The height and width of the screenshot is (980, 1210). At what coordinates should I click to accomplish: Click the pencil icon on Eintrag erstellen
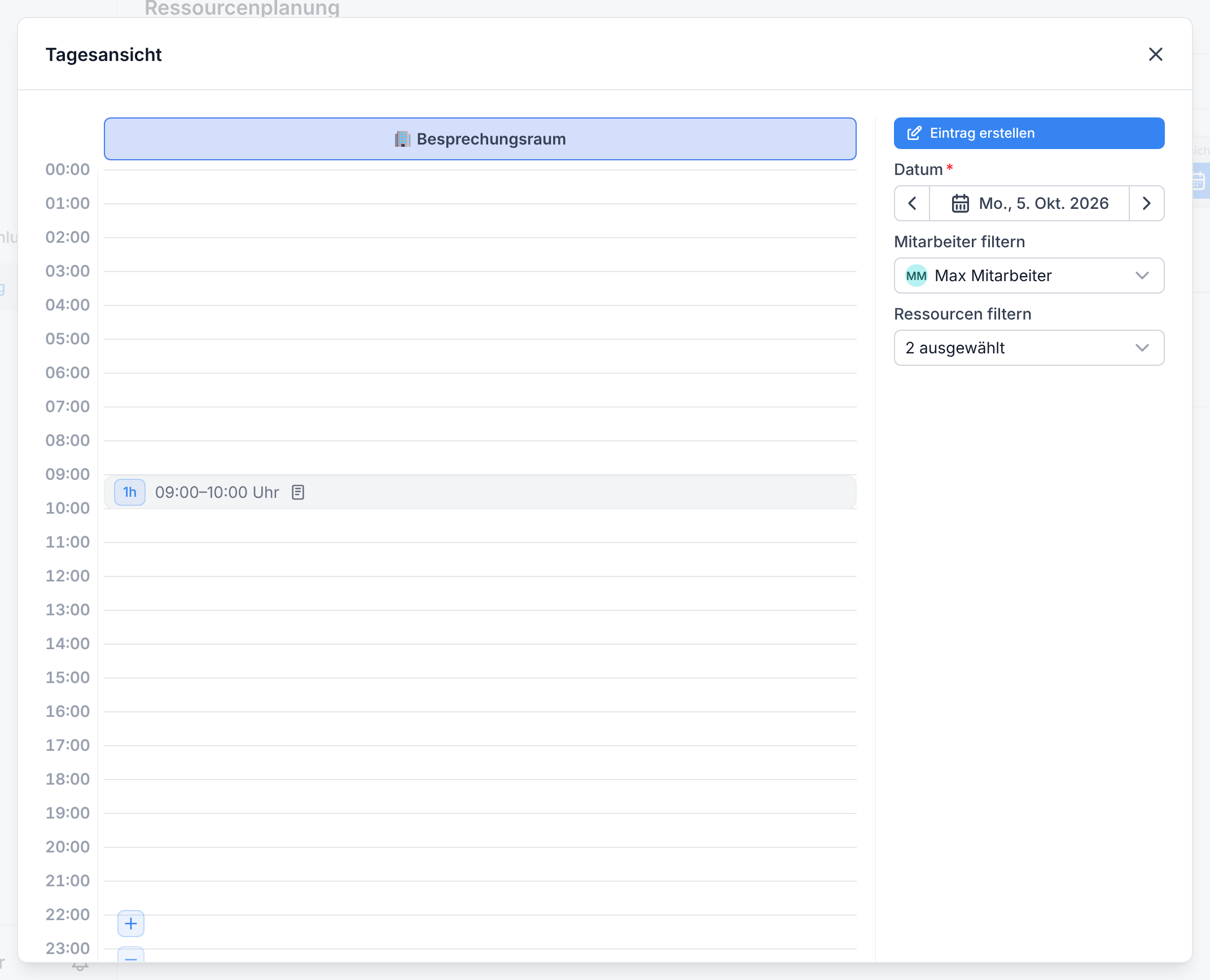pos(914,133)
